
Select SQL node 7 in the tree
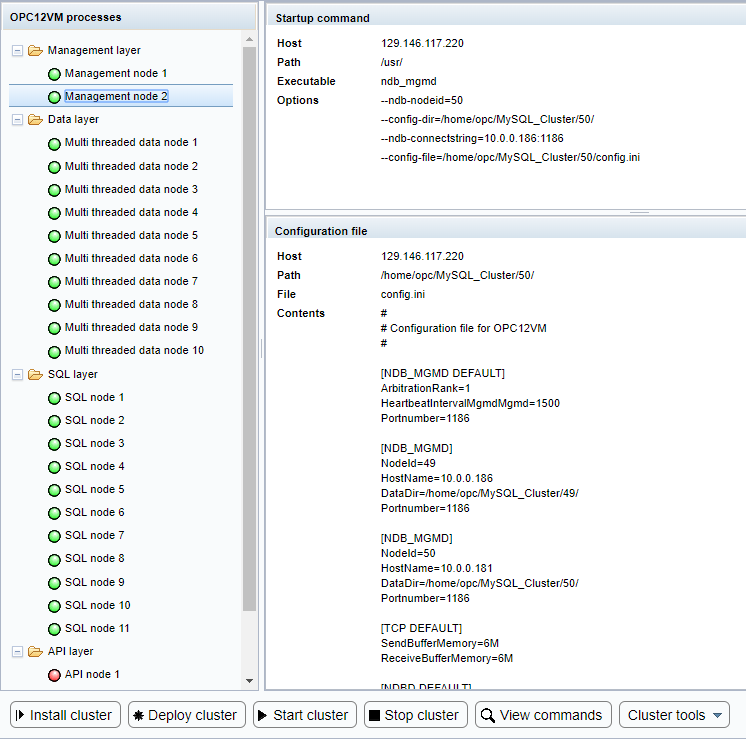click(x=94, y=535)
